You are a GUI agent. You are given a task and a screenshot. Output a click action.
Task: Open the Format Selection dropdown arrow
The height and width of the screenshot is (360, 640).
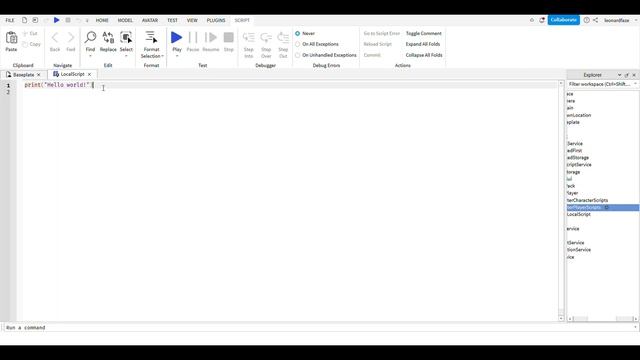(162, 56)
